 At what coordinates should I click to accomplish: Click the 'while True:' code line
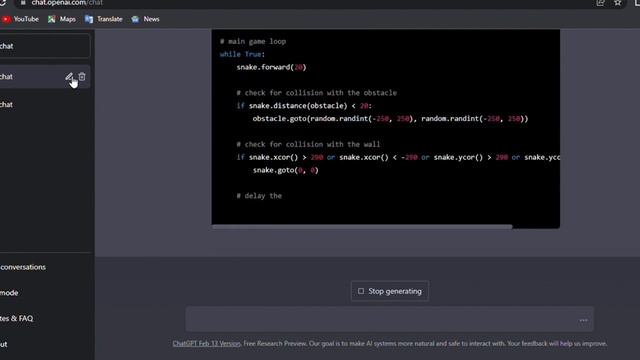point(242,54)
